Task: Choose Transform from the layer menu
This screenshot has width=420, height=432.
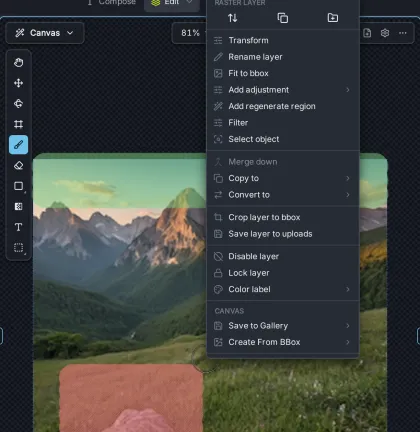Action: click(x=283, y=40)
